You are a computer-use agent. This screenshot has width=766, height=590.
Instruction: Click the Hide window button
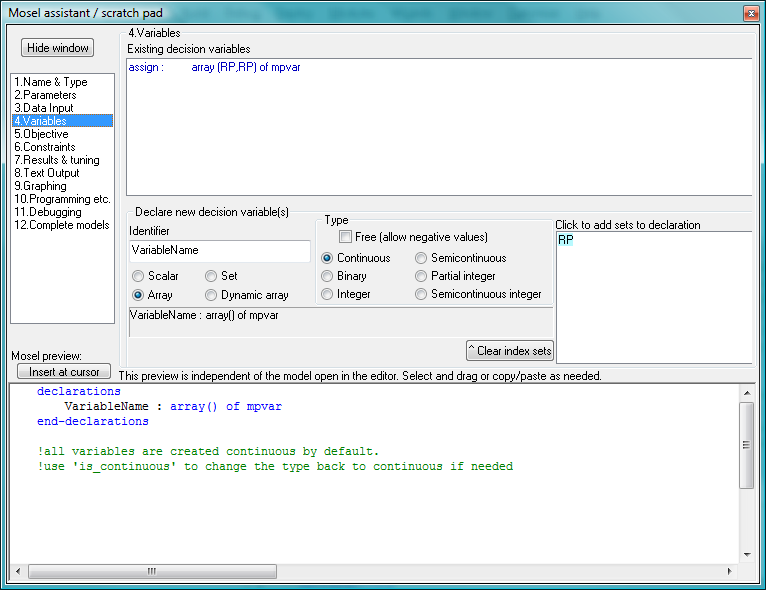[x=58, y=48]
